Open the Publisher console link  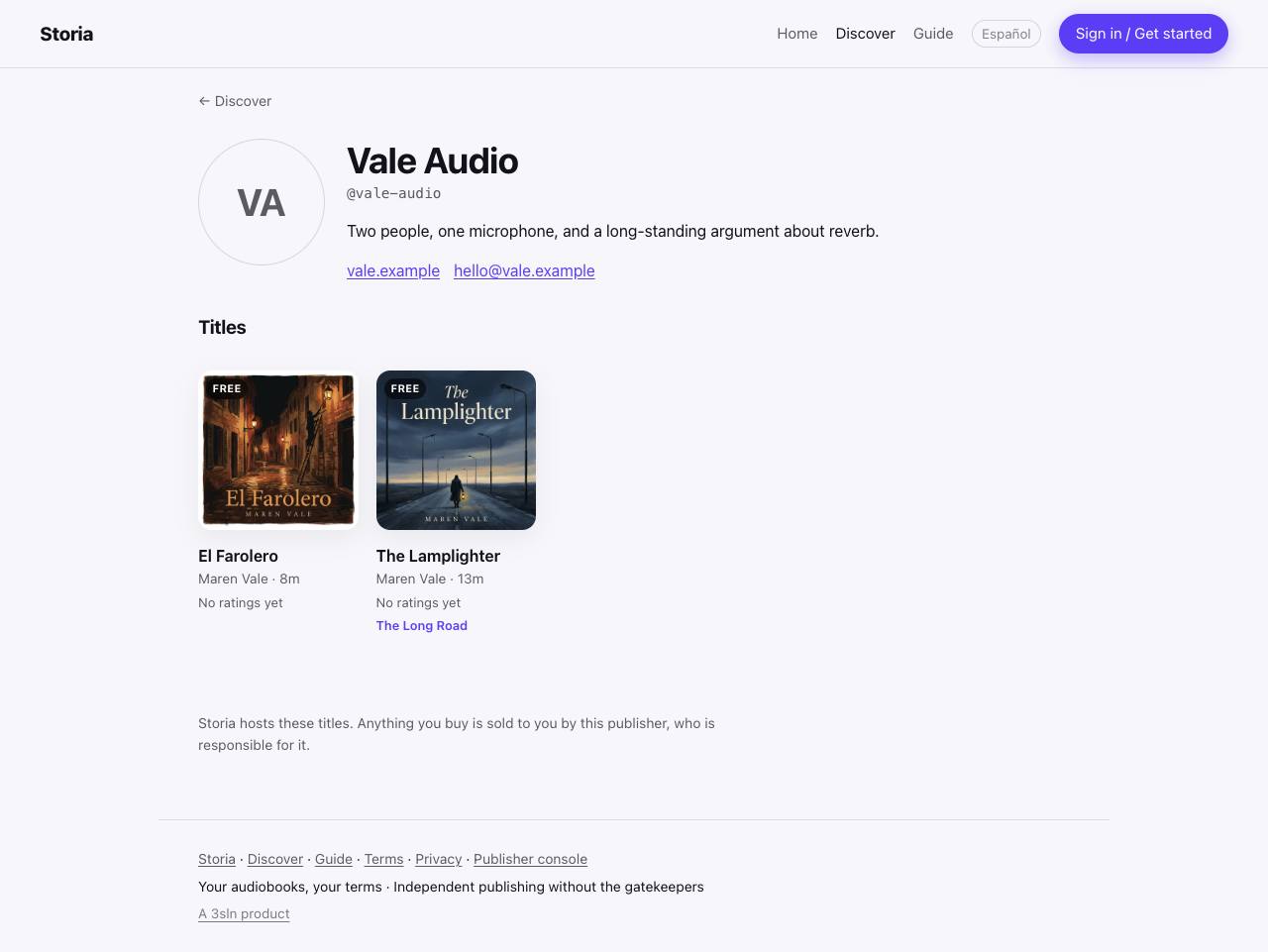pos(530,859)
